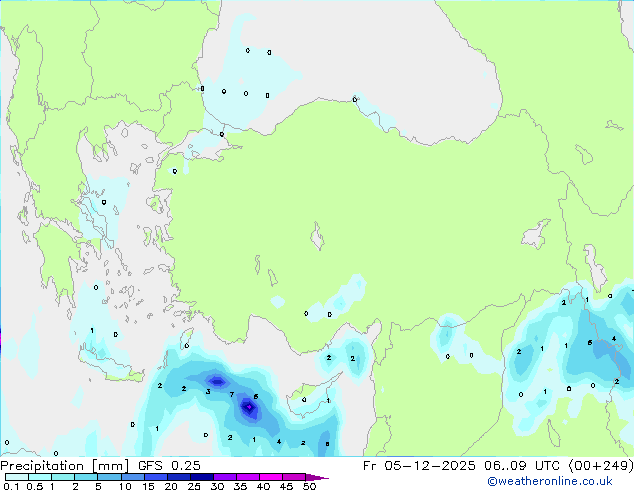Viewport: 634px width, 490px height.
Task: Click the lightest 0.1–0.5 mm legend swatch
Action: [x=17, y=477]
